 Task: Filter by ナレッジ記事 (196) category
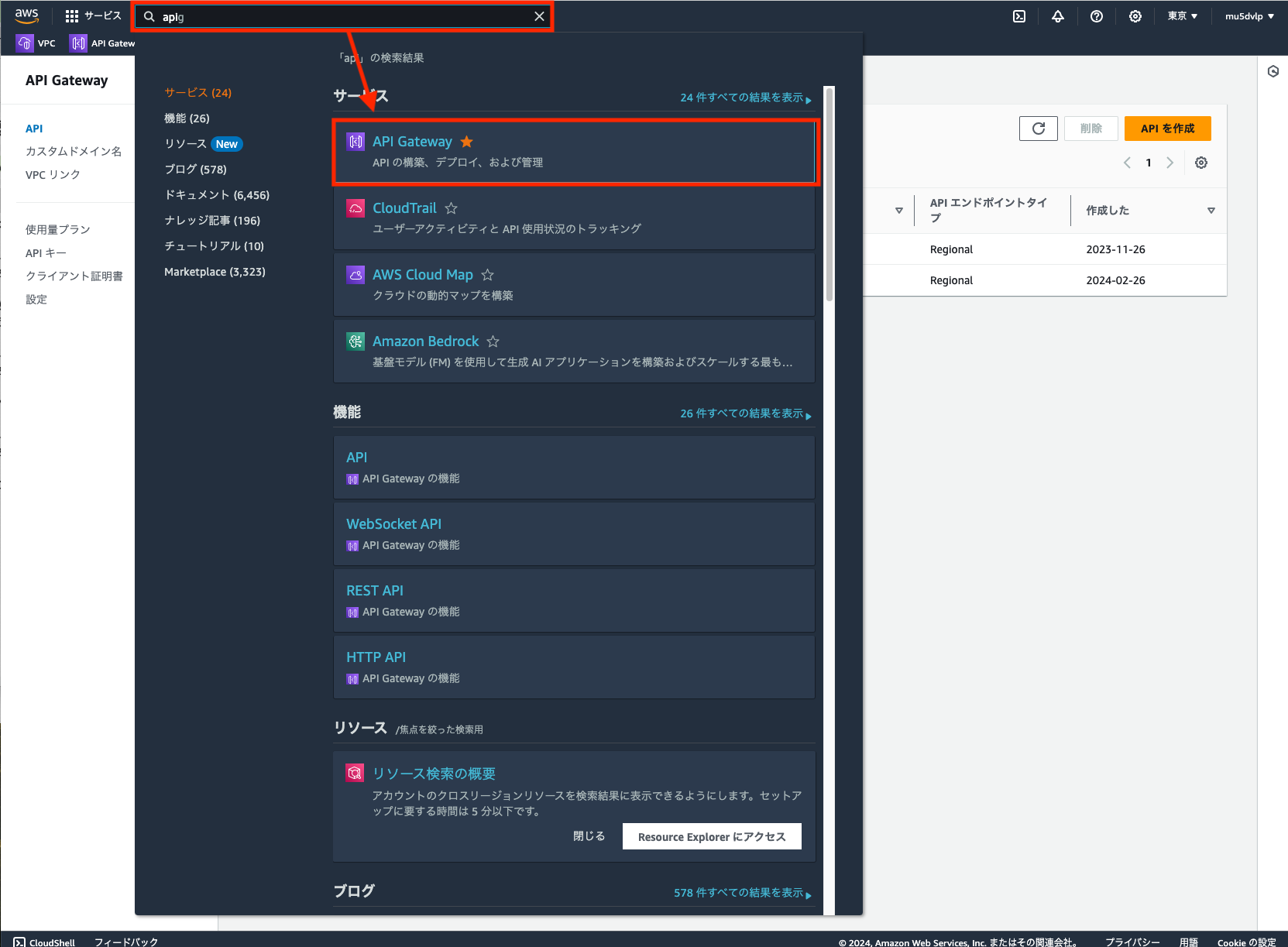[212, 221]
